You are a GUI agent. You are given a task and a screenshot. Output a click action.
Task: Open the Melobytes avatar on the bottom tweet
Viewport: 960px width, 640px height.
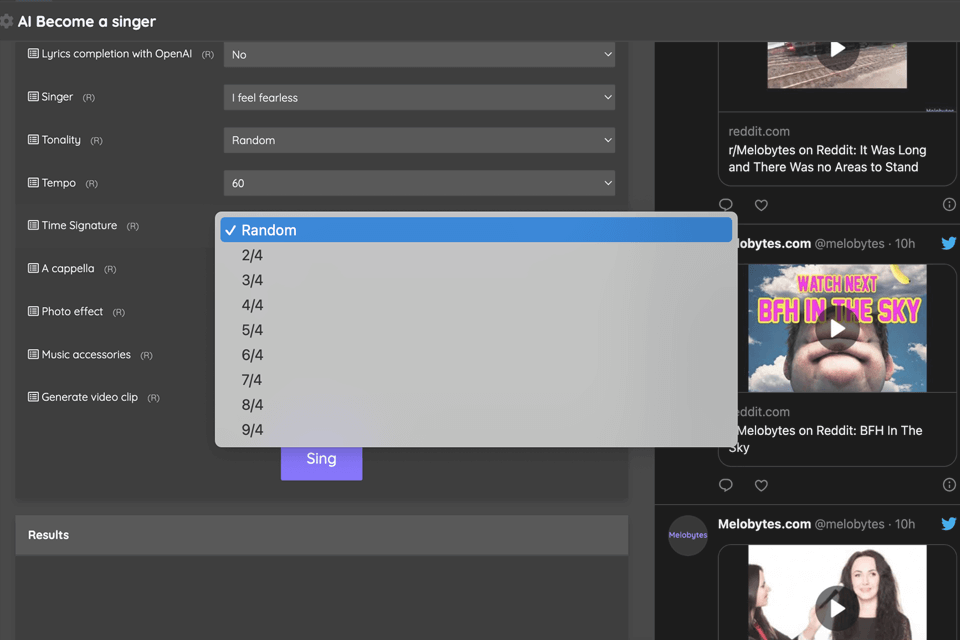click(x=688, y=535)
